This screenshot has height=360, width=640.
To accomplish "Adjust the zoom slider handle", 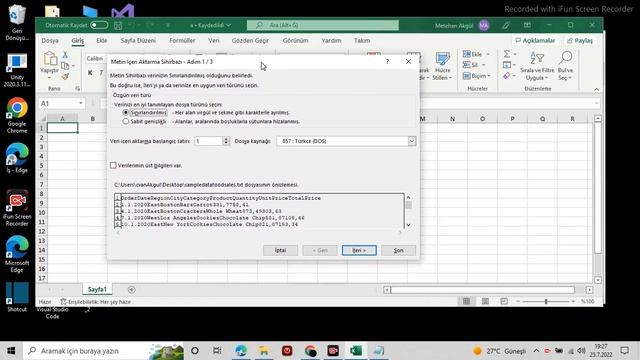I will pos(546,301).
